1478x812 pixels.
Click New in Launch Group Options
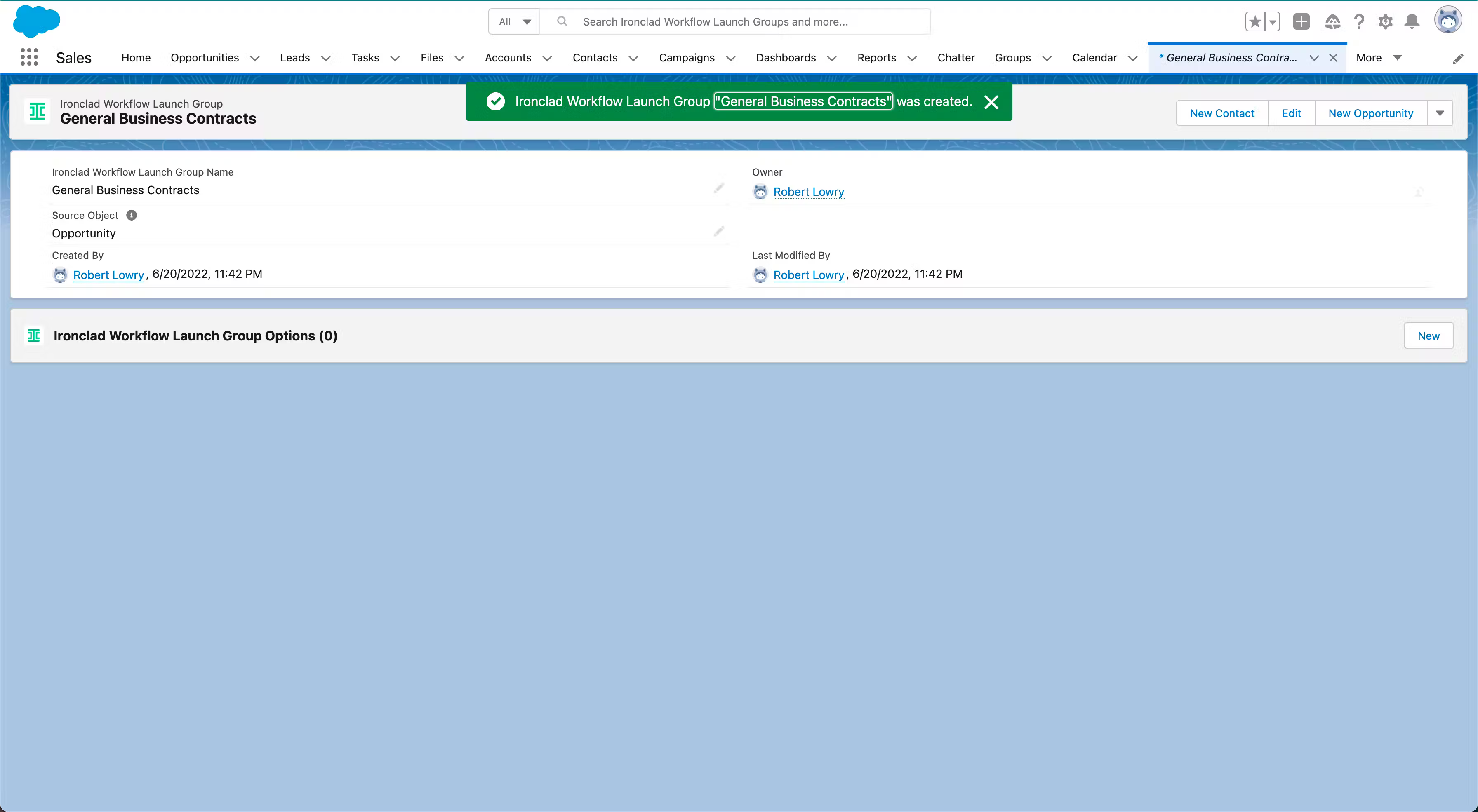pos(1428,336)
